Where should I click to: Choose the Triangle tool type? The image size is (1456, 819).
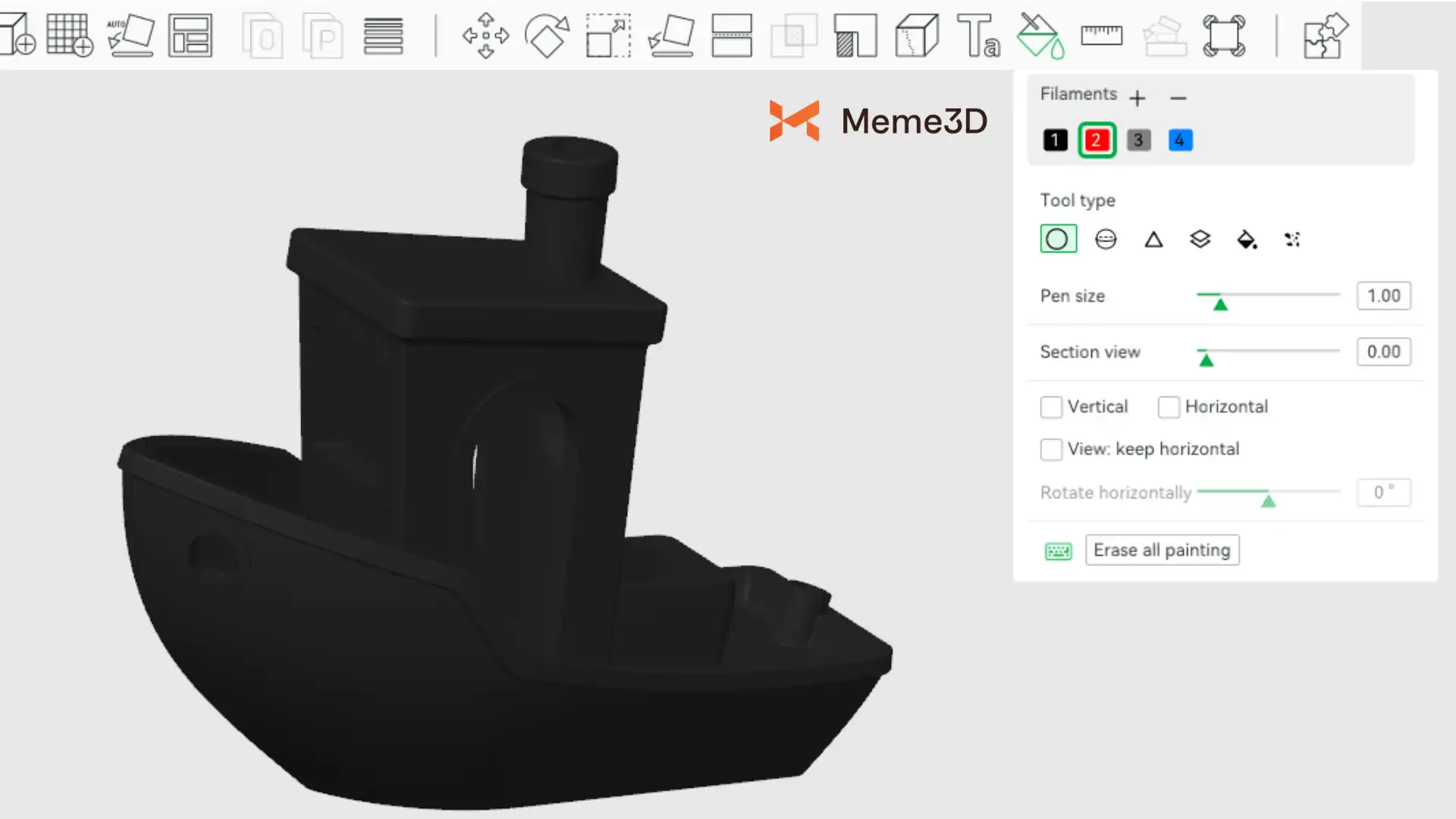(1153, 240)
